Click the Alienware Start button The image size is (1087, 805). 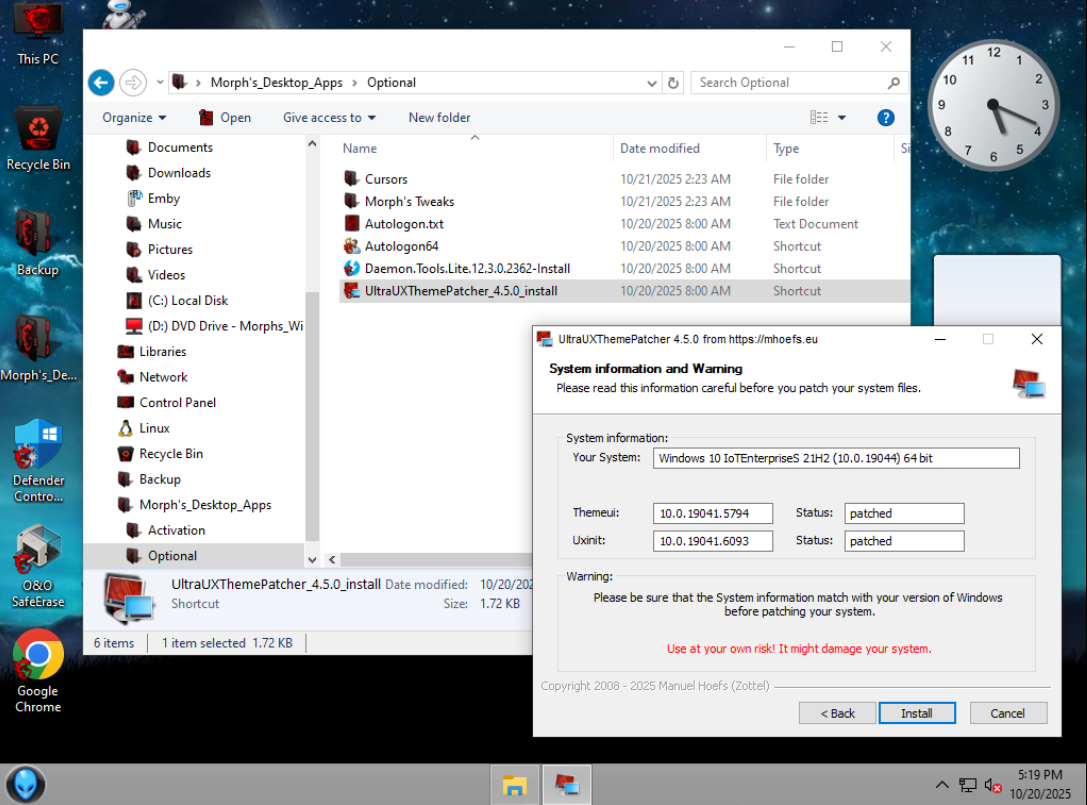point(26,784)
